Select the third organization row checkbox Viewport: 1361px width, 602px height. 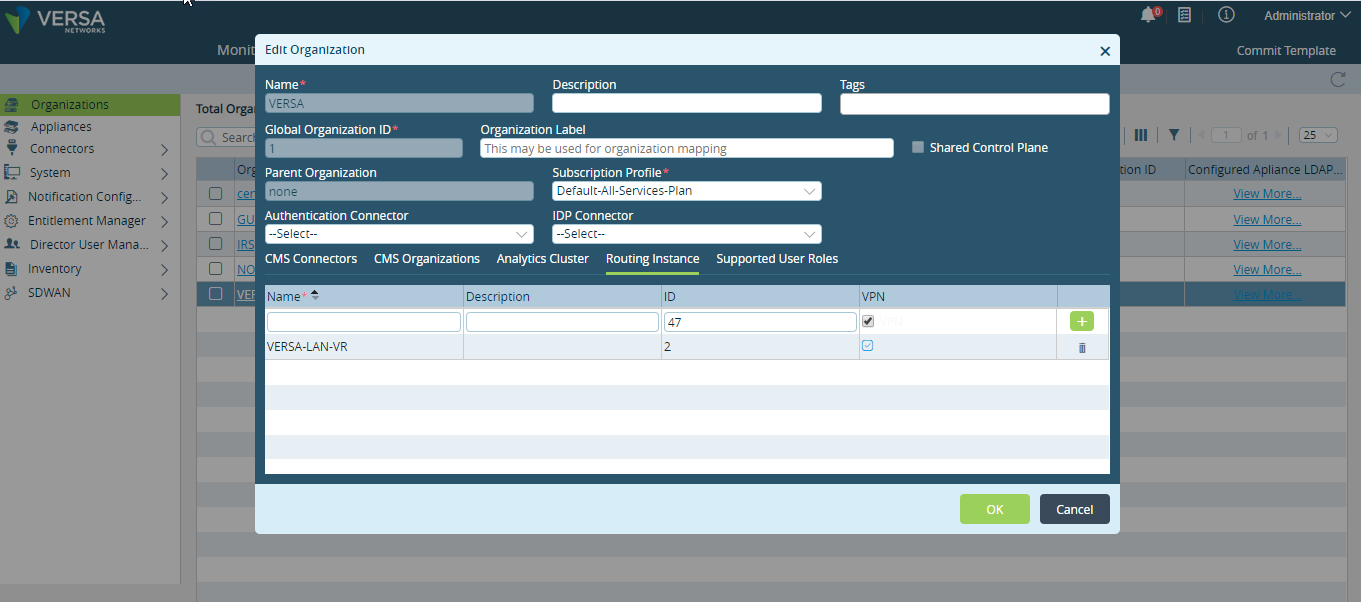[x=215, y=244]
